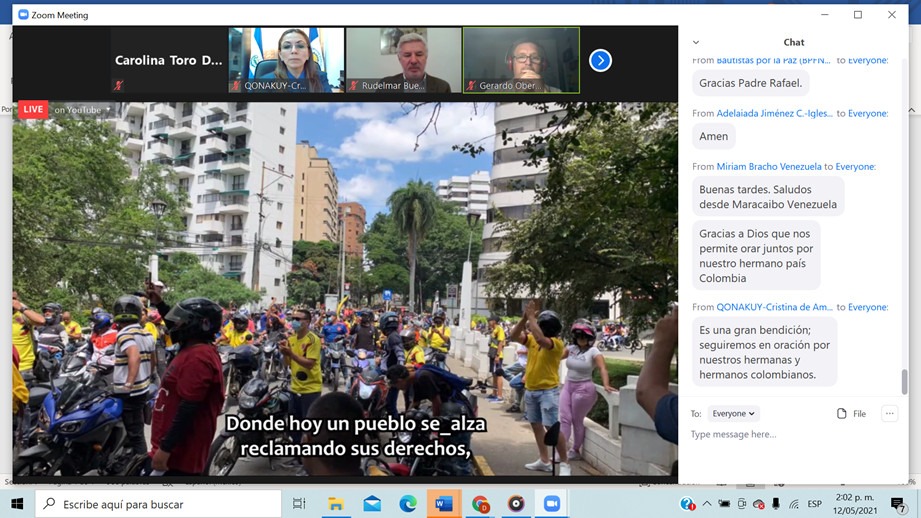Open File Explorer from the taskbar

point(335,504)
